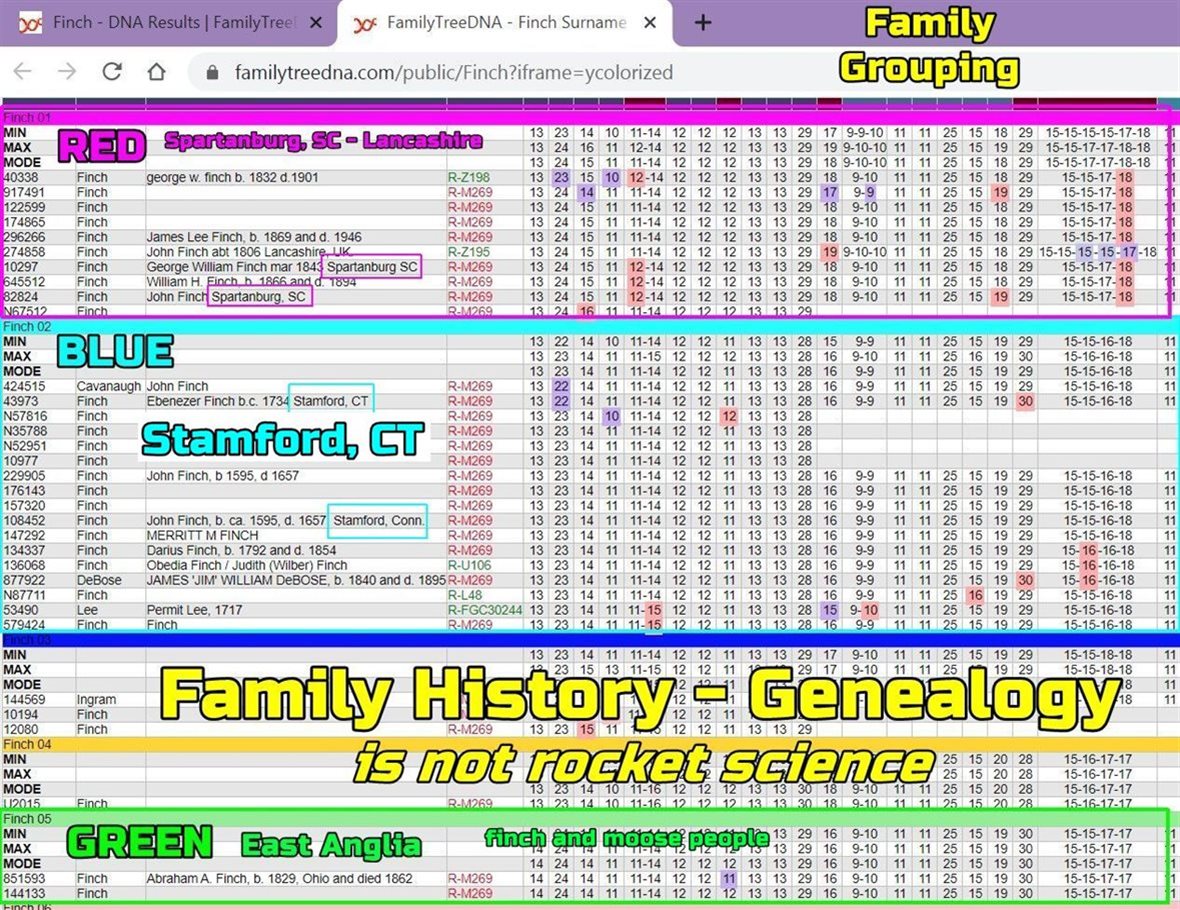The image size is (1180, 910).
Task: Open the R-L48 haplogroup link
Action: [464, 595]
